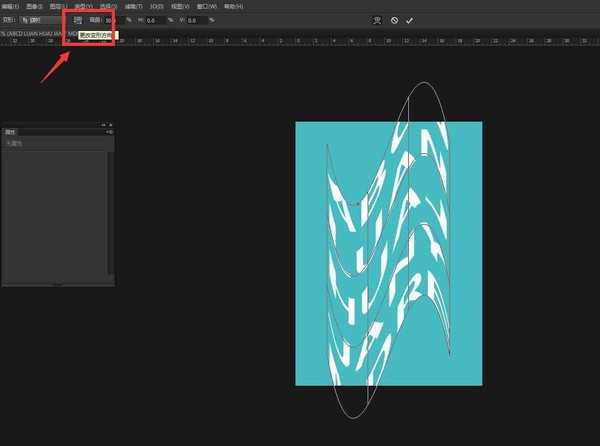Switch between free transform and warp modes
The width and height of the screenshot is (600, 446).
[x=376, y=20]
